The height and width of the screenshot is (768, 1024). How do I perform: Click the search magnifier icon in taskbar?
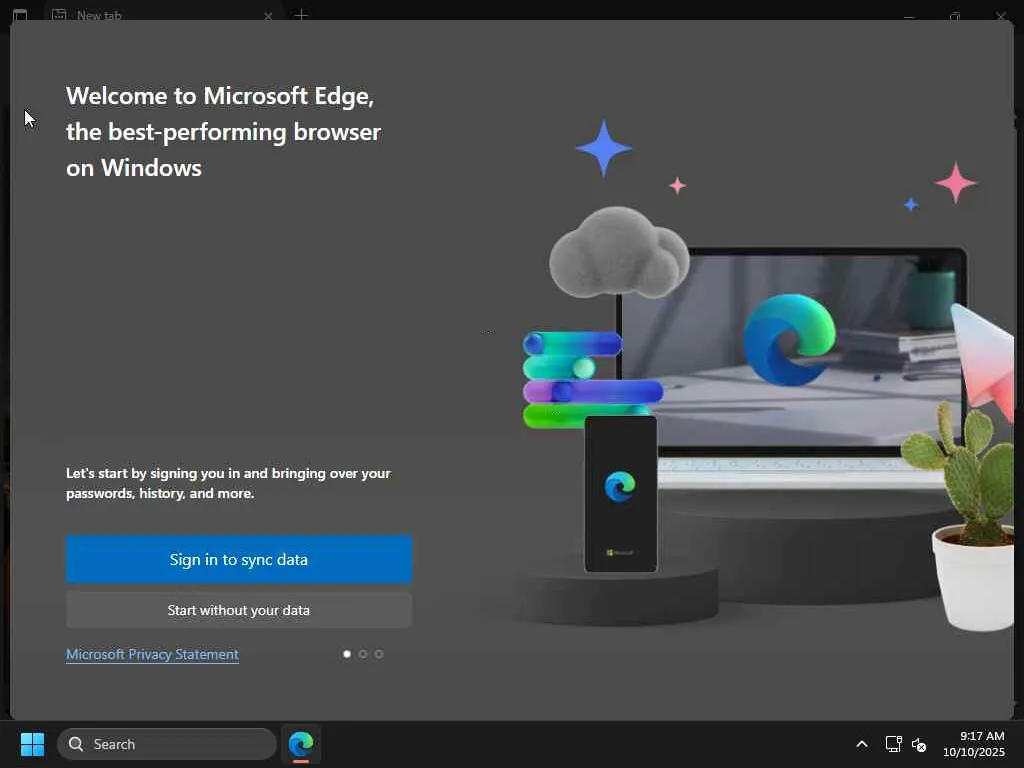(76, 744)
